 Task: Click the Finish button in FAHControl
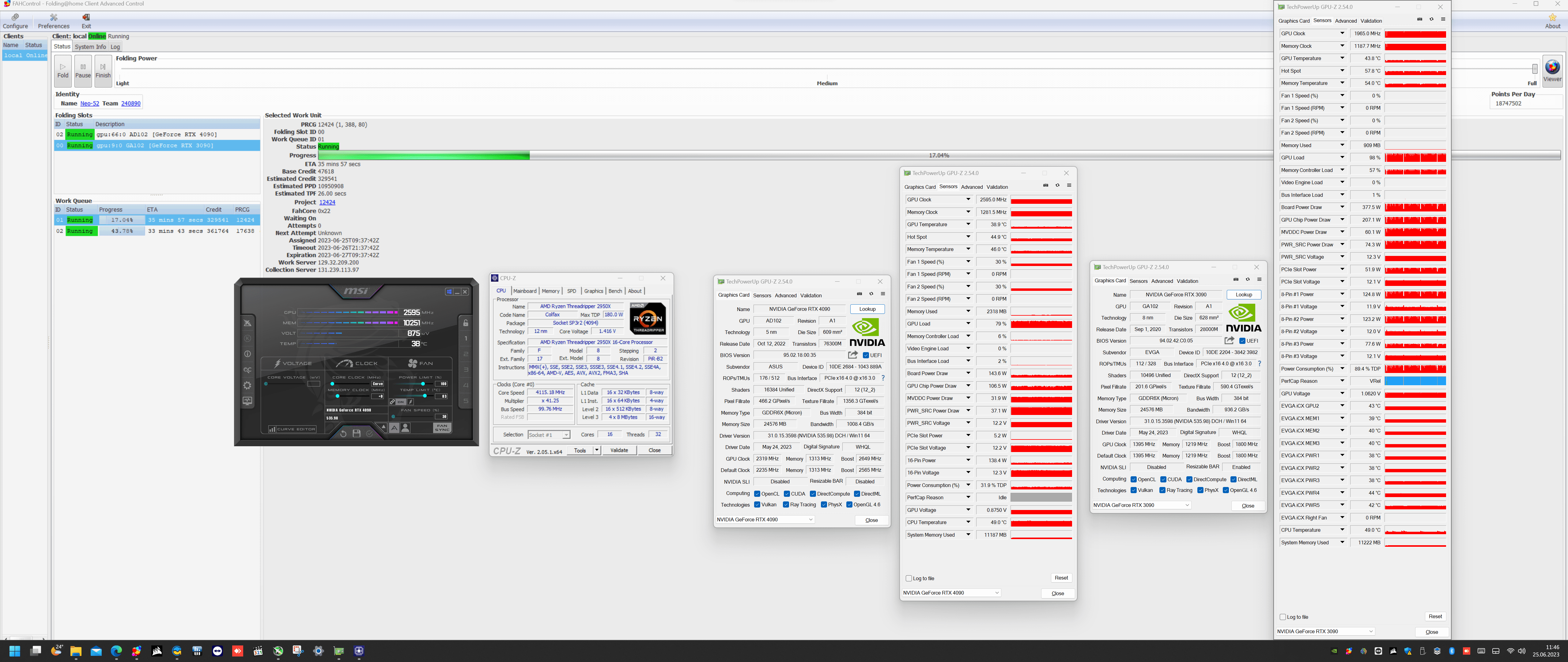point(103,71)
